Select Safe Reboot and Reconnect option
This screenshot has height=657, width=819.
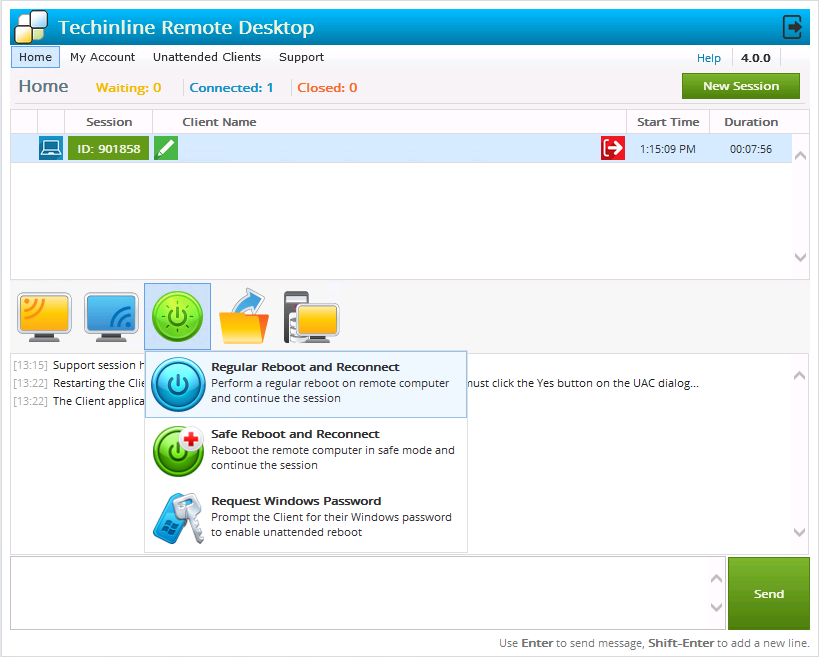coord(306,450)
